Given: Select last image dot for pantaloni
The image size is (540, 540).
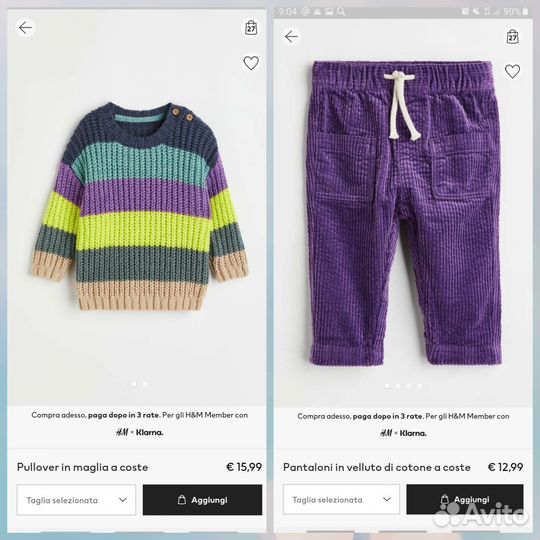Looking at the screenshot, I should [419, 386].
